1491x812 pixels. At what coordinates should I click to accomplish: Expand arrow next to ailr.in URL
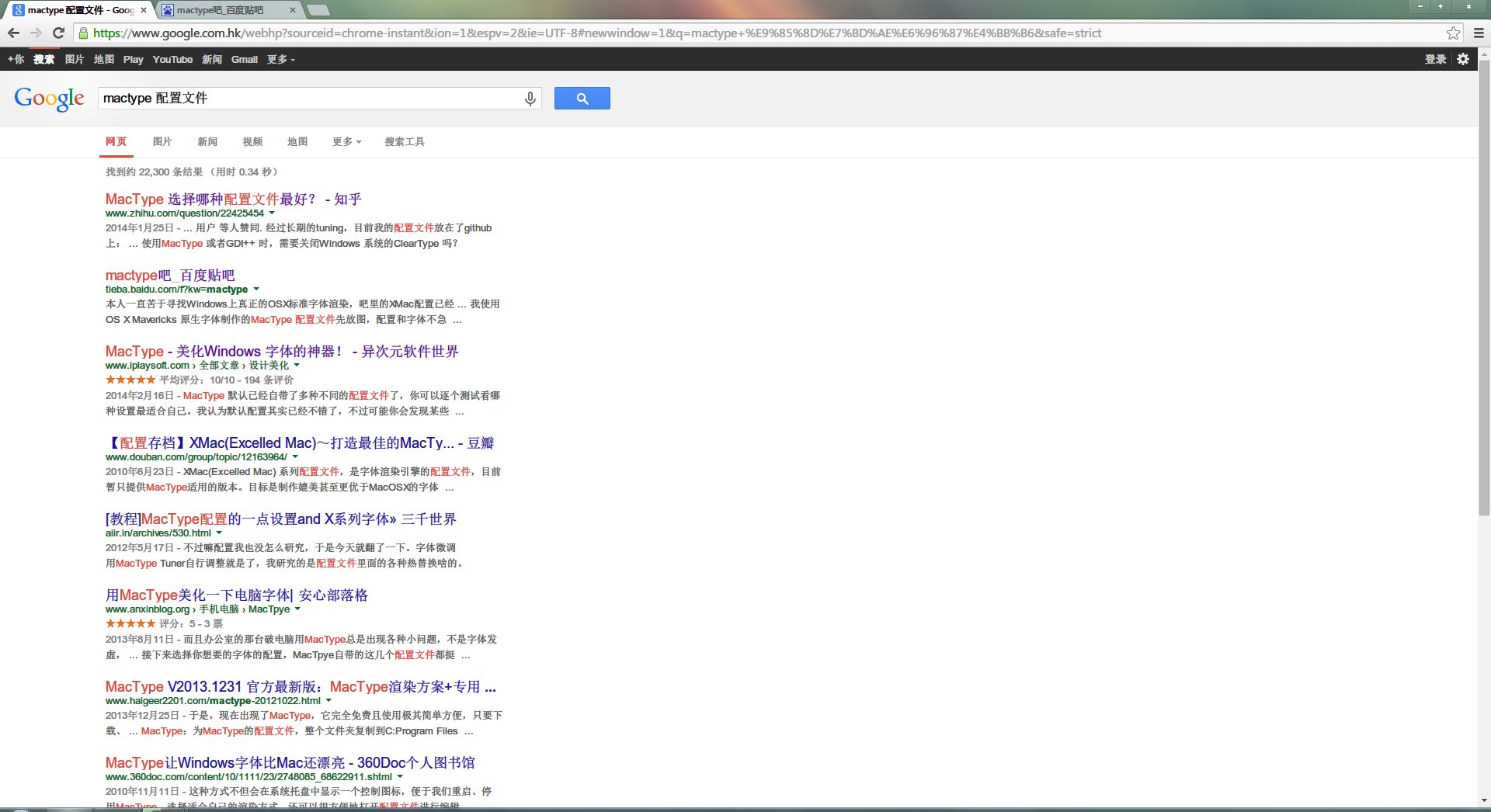[219, 533]
